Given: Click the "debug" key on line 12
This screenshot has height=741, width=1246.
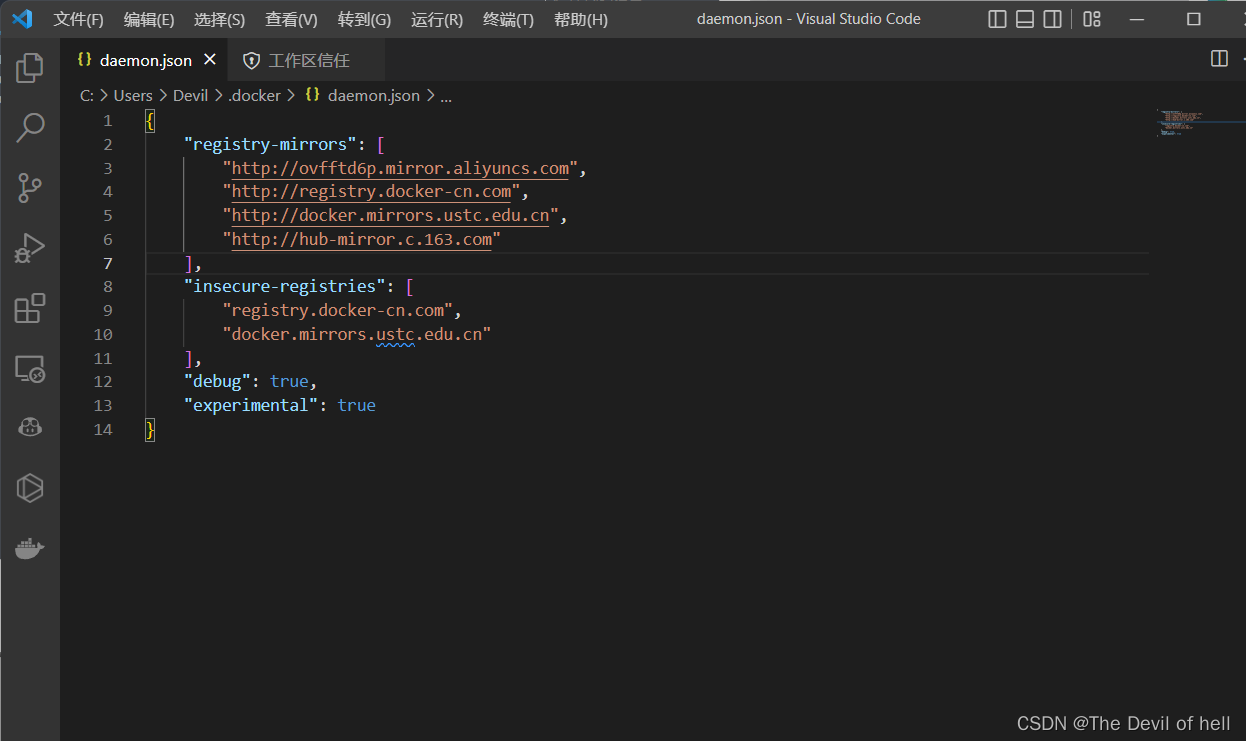Looking at the screenshot, I should [217, 382].
